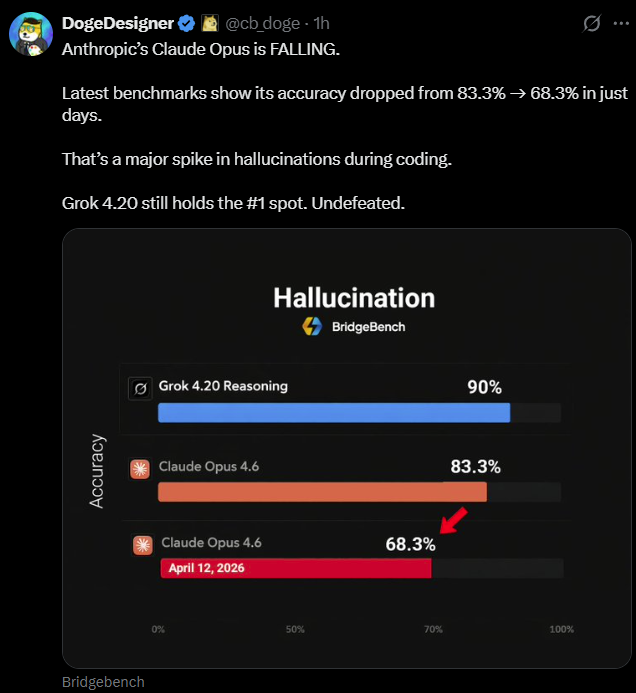Screen dimensions: 636x693
Task: Click the orange 83.3% accuracy bar
Action: coord(323,492)
